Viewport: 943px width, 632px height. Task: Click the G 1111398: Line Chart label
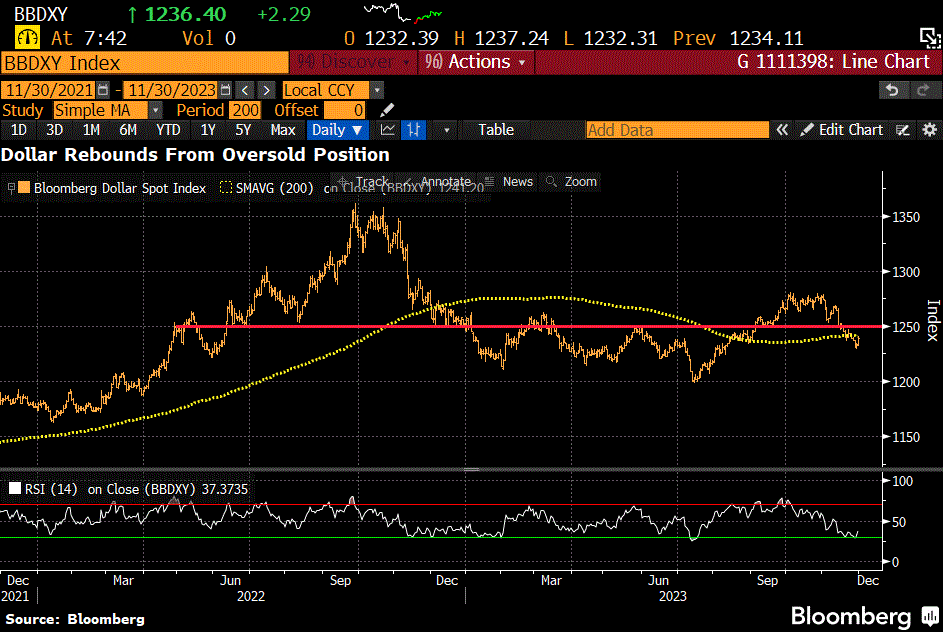[834, 61]
